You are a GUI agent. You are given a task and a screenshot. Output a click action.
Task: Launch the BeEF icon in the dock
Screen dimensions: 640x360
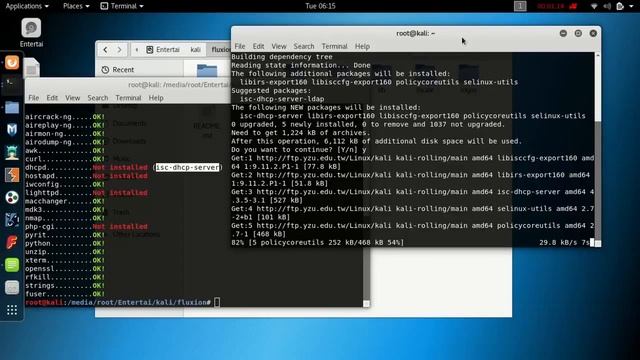[12, 220]
